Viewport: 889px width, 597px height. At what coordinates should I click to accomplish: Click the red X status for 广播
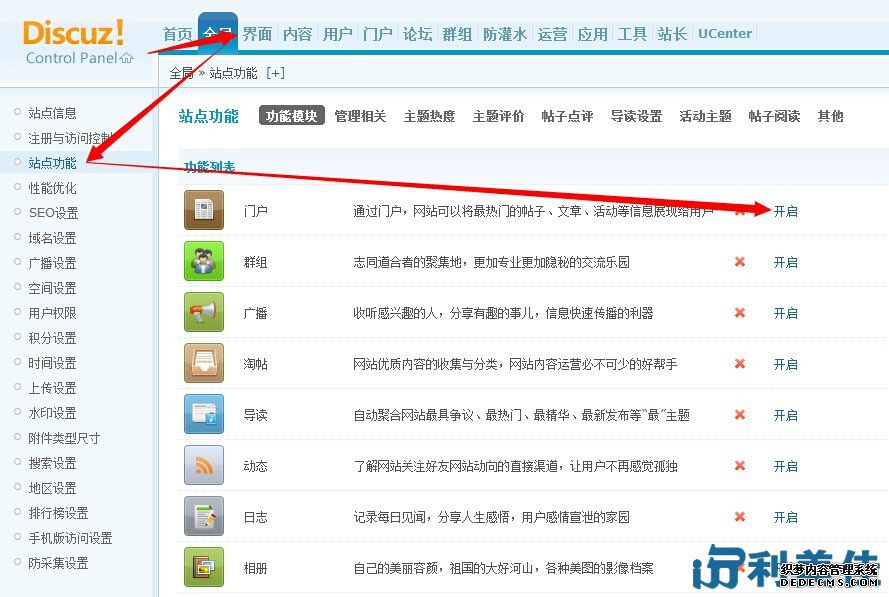tap(740, 313)
